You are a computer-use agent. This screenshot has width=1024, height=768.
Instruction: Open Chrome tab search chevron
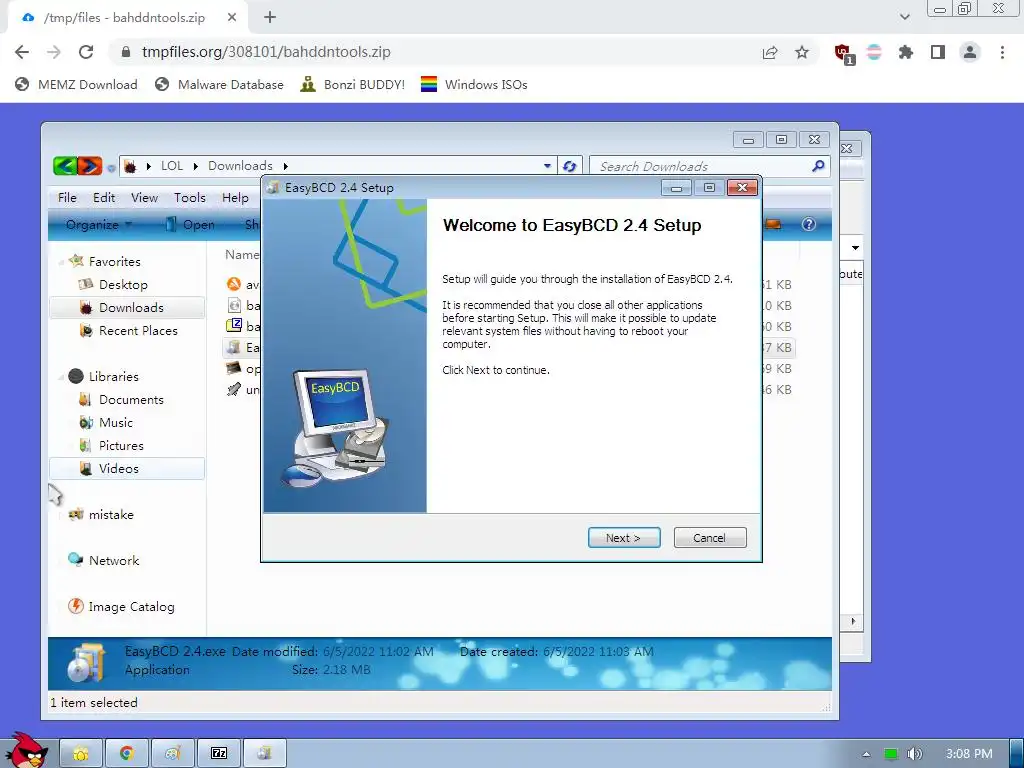click(x=904, y=17)
